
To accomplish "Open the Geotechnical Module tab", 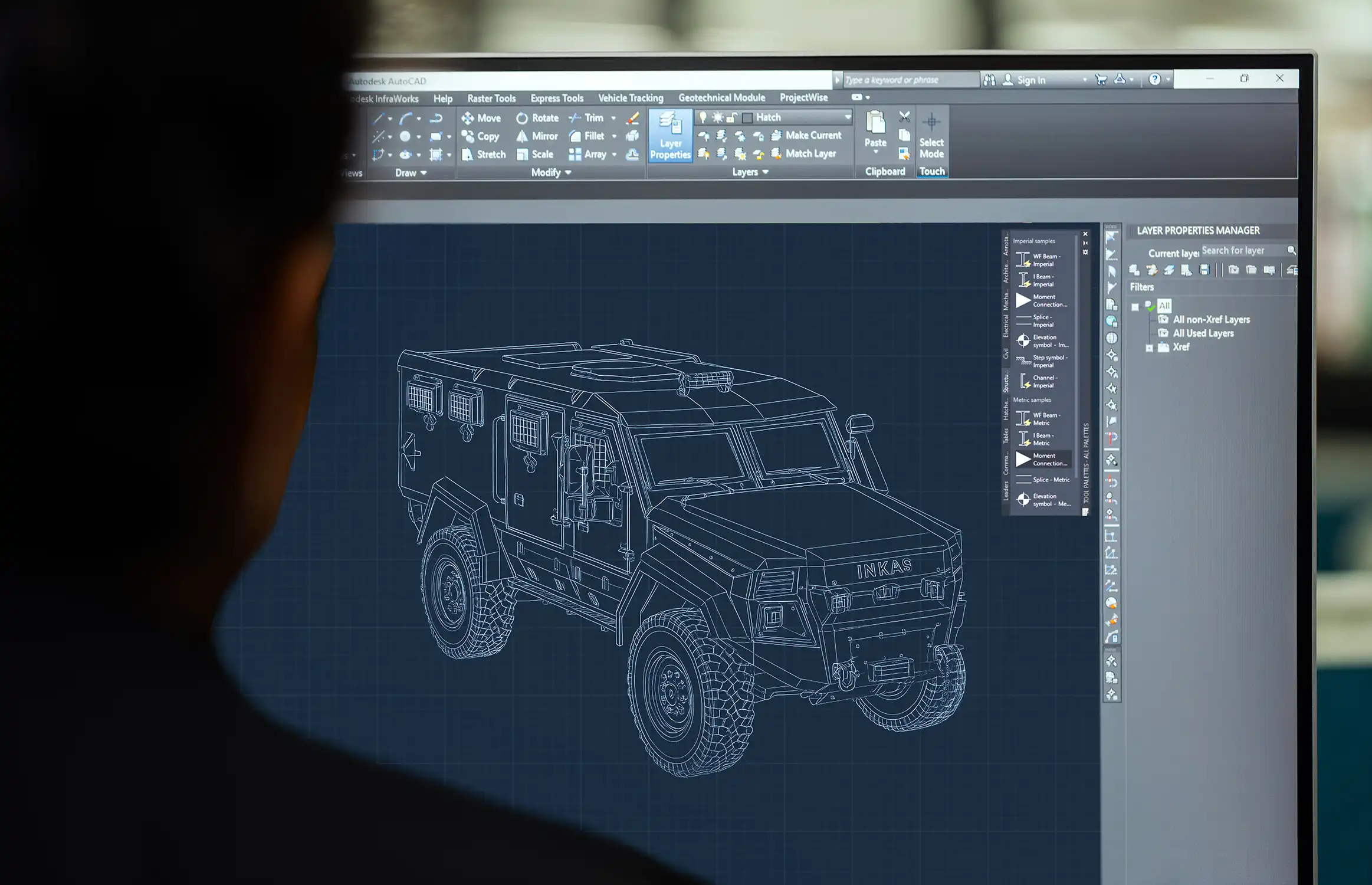I will pyautogui.click(x=721, y=97).
